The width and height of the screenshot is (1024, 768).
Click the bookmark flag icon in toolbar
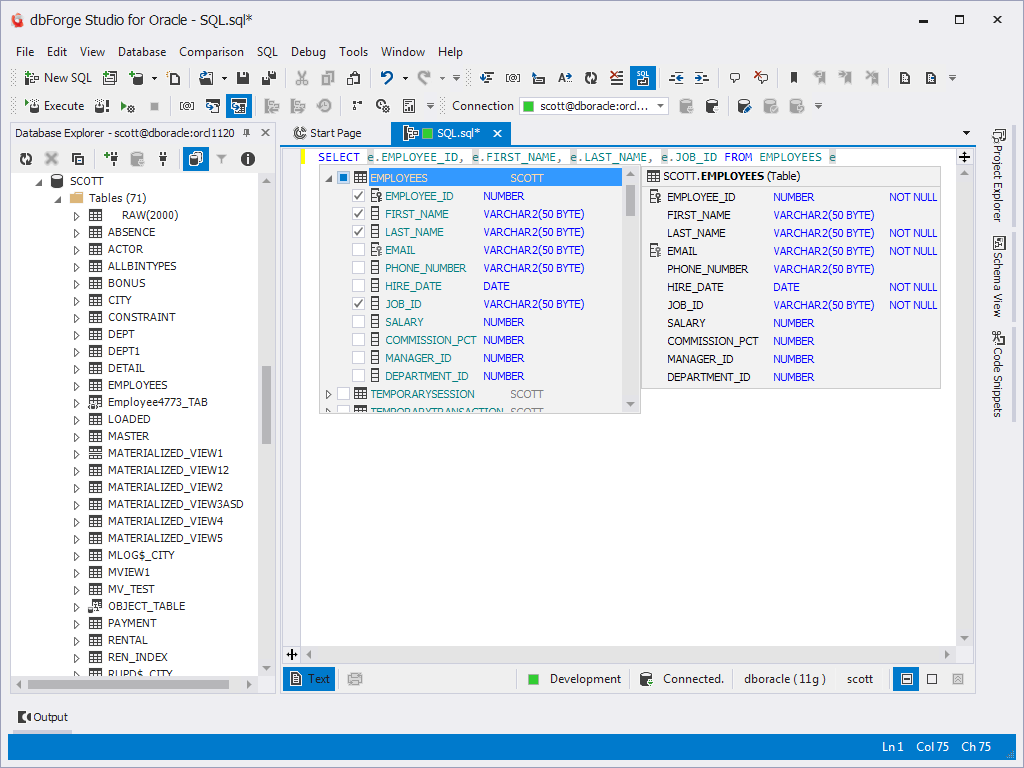click(794, 78)
